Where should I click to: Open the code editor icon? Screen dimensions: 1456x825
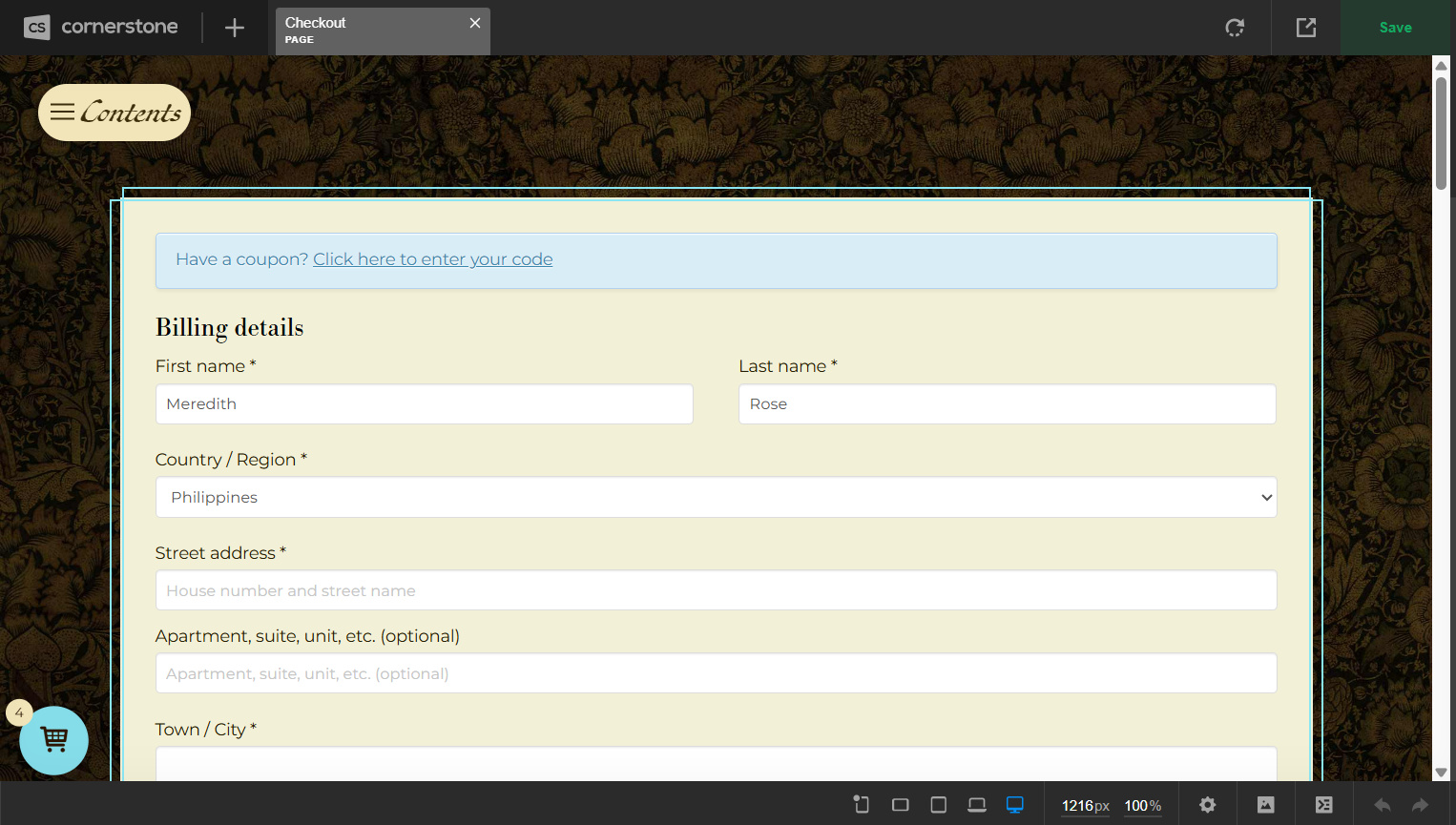(x=1324, y=805)
